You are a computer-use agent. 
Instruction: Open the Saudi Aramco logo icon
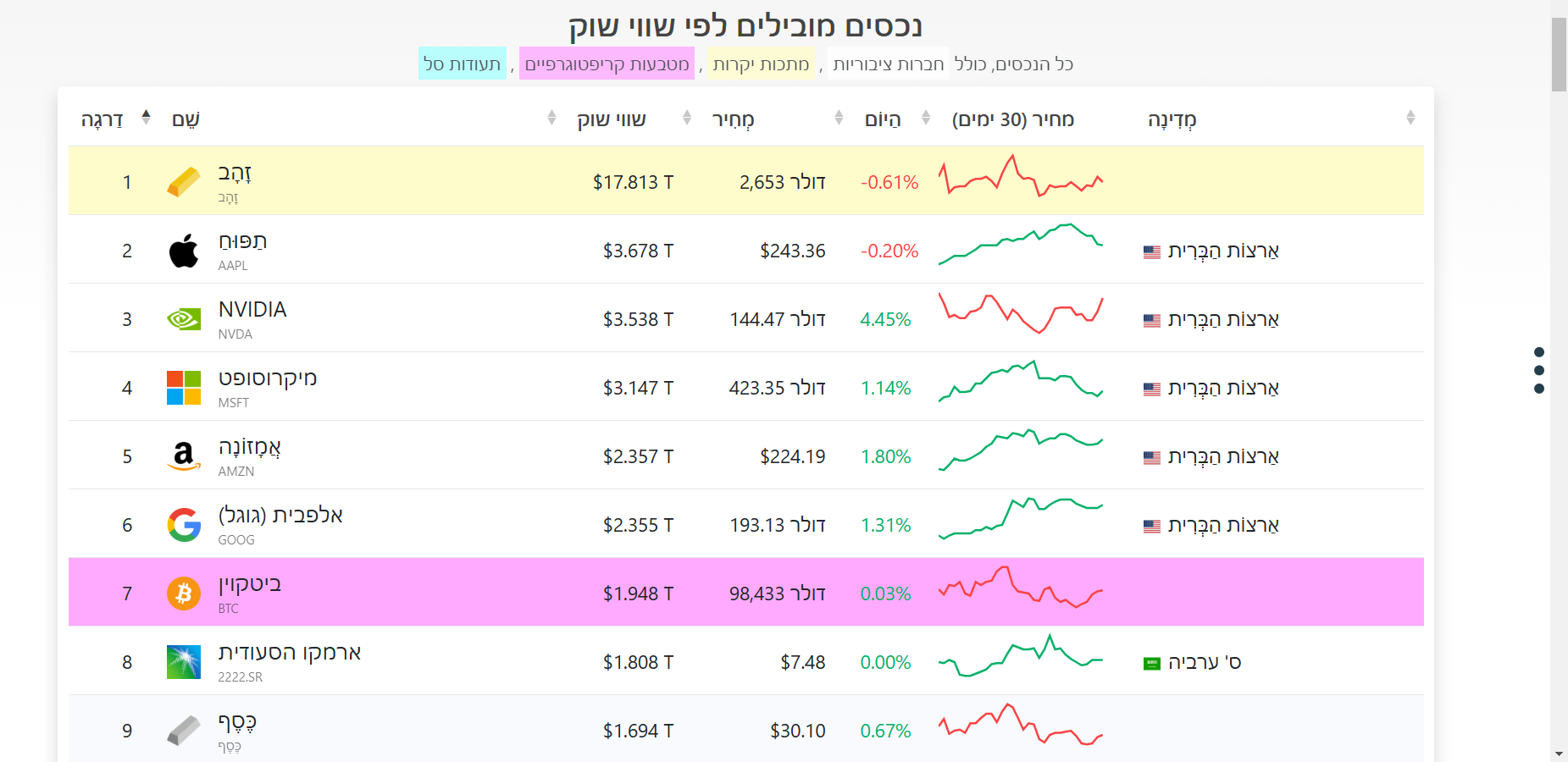[x=184, y=662]
